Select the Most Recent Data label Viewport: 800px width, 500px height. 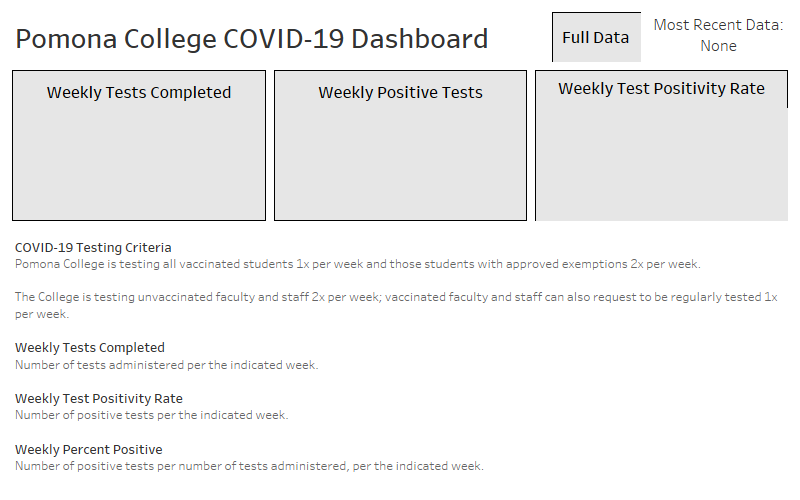point(718,25)
